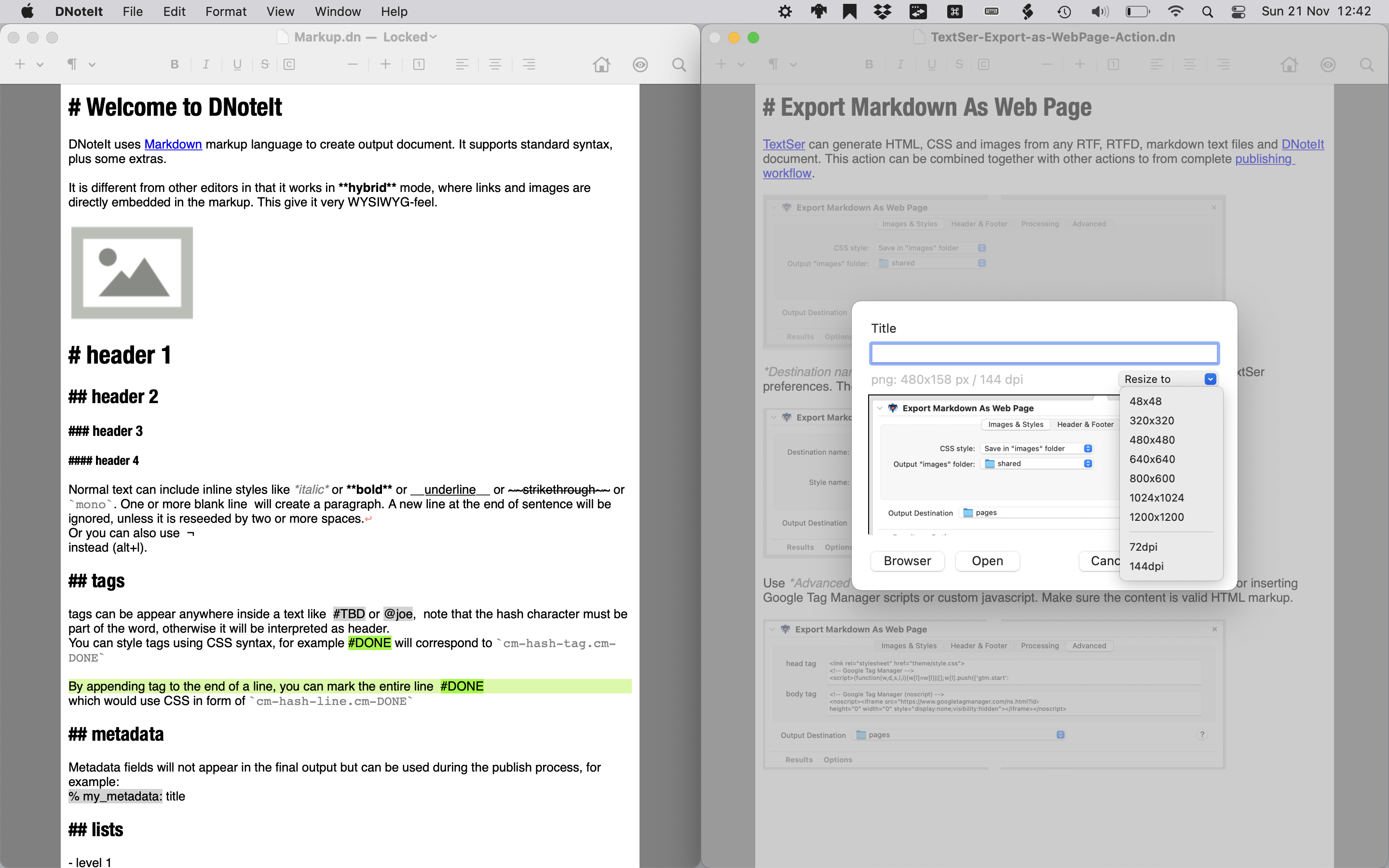
Task: Click Dropbox icon in menu bar
Action: 882,12
